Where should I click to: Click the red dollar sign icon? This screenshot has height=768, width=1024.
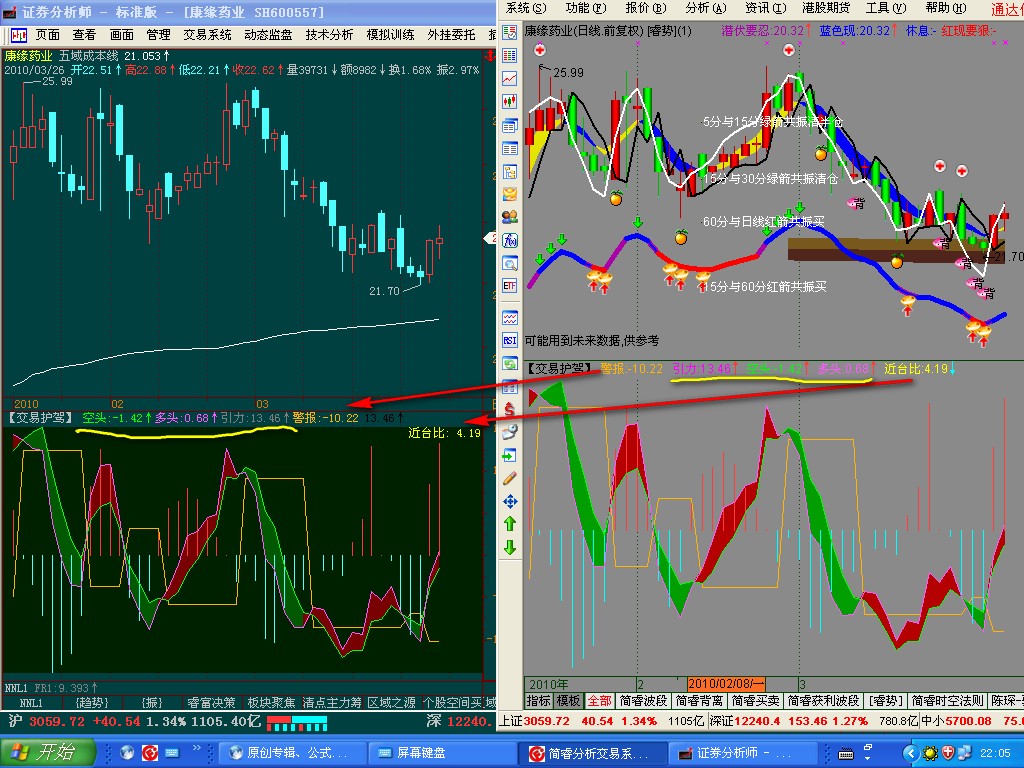[x=509, y=409]
